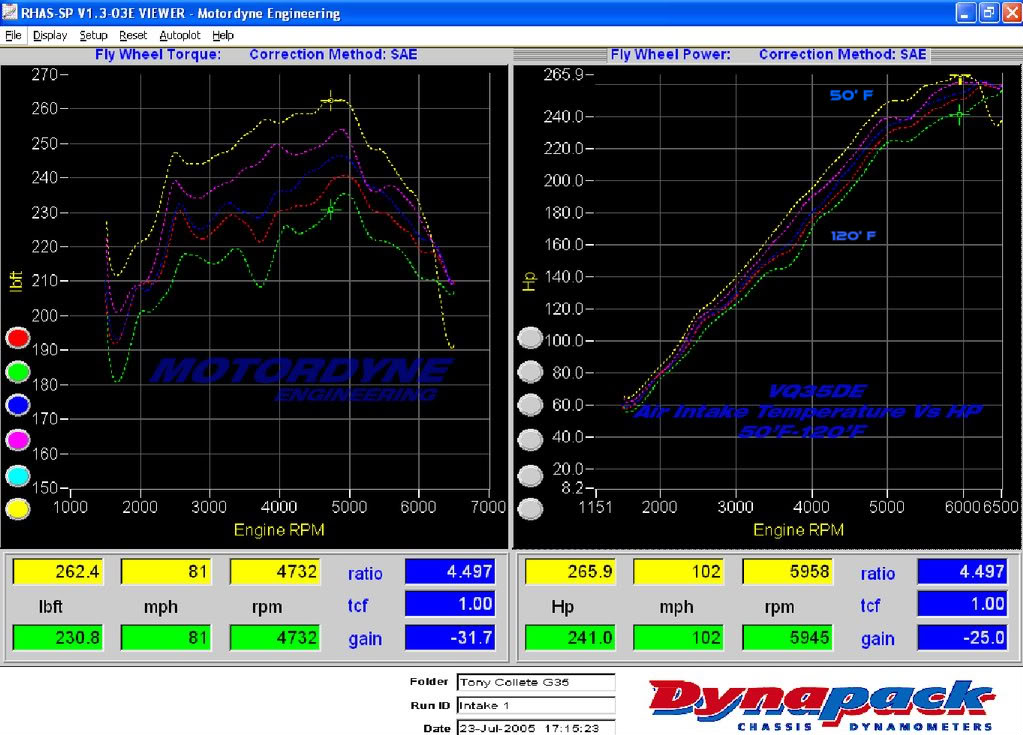The height and width of the screenshot is (735, 1023).
Task: Toggle the yellow run indicator
Action: click(x=18, y=509)
